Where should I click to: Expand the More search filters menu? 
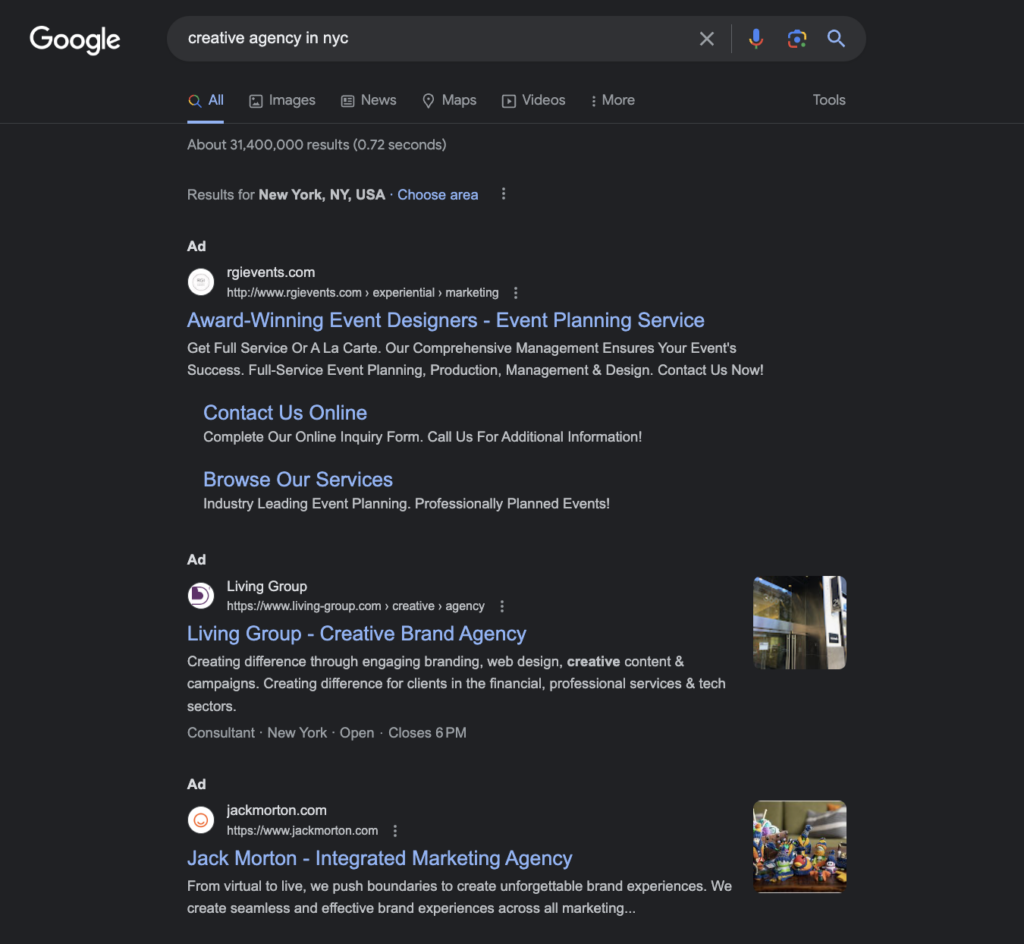[612, 100]
